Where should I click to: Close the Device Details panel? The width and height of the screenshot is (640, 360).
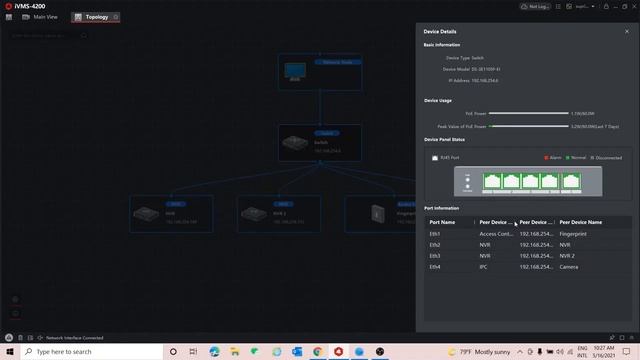coord(627,31)
